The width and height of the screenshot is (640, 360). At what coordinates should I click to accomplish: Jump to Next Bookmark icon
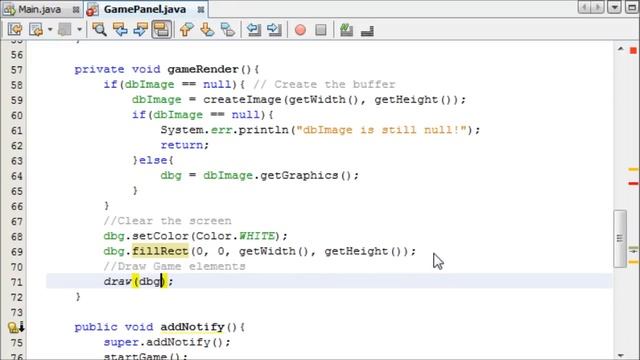click(x=207, y=29)
